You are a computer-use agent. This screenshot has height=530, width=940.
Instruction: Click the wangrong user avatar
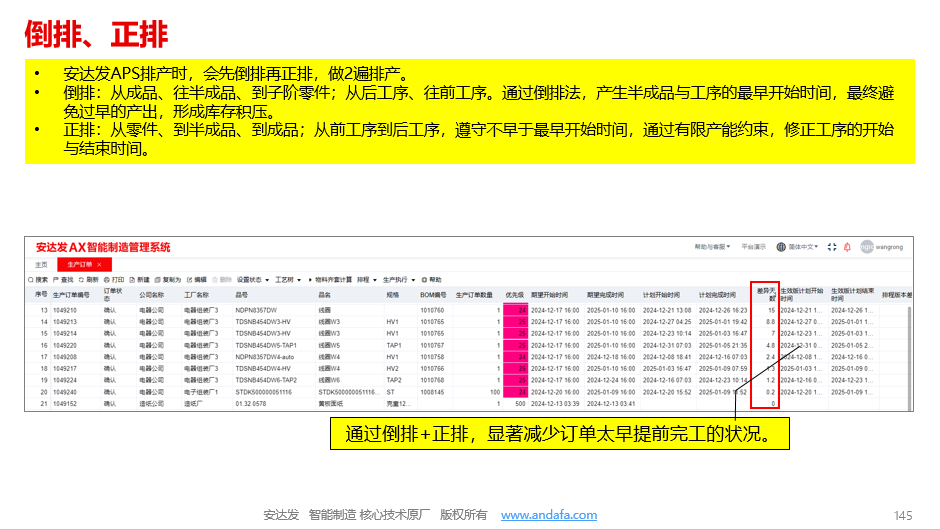click(867, 247)
